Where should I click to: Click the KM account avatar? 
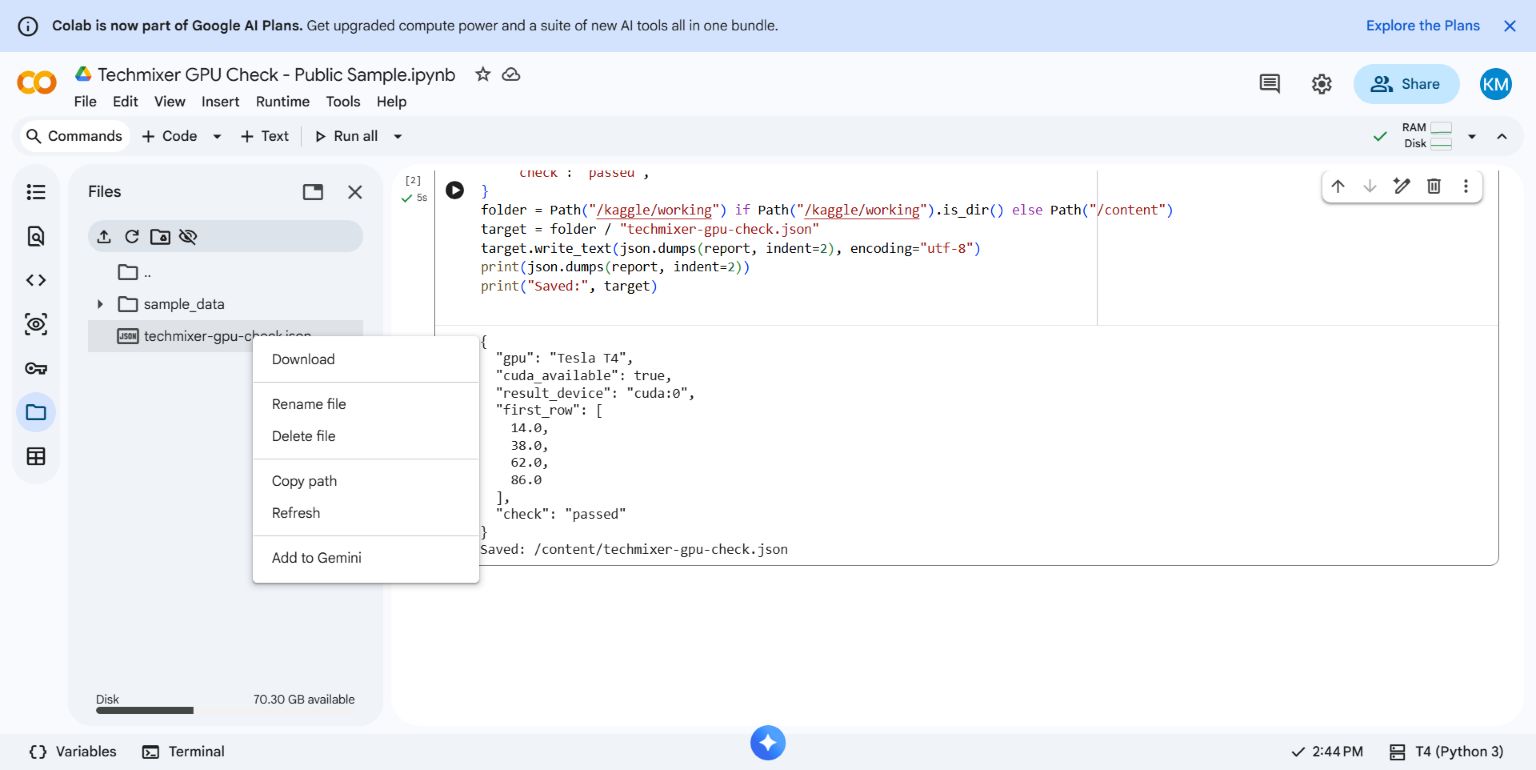click(1496, 84)
